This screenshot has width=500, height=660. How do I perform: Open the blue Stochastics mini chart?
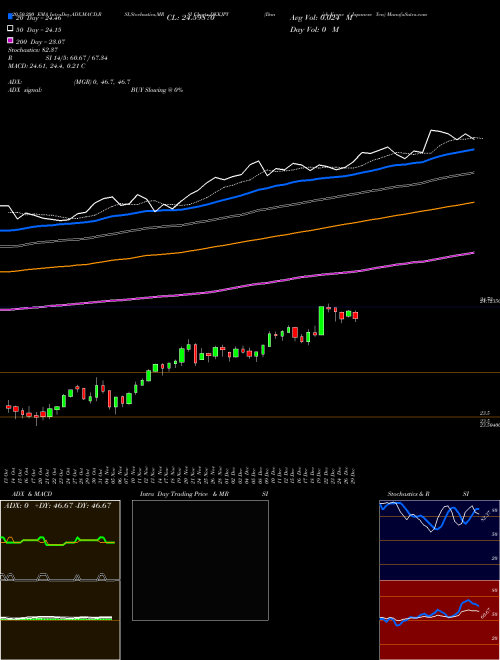pos(439,540)
